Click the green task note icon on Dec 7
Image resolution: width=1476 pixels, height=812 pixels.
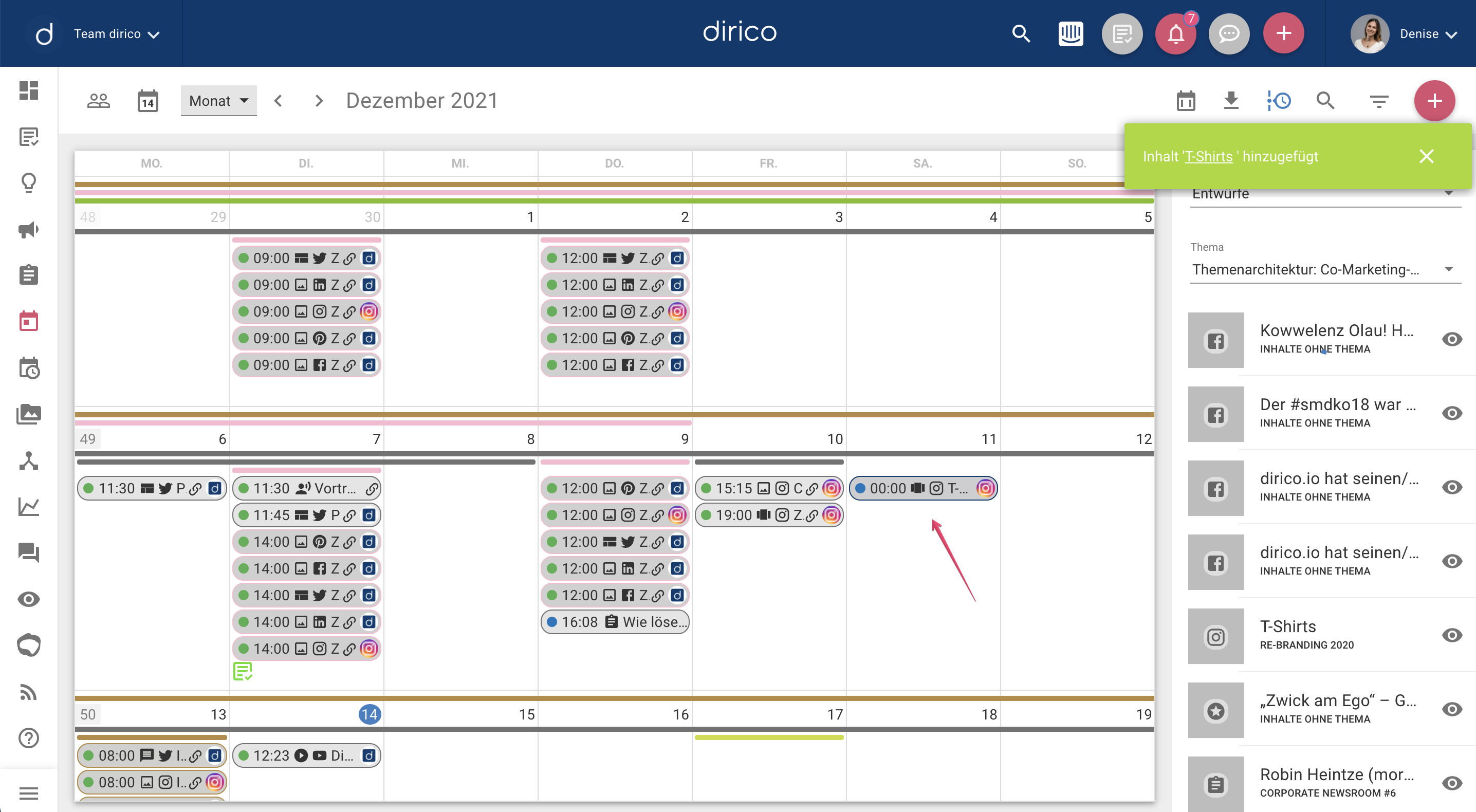tap(243, 671)
